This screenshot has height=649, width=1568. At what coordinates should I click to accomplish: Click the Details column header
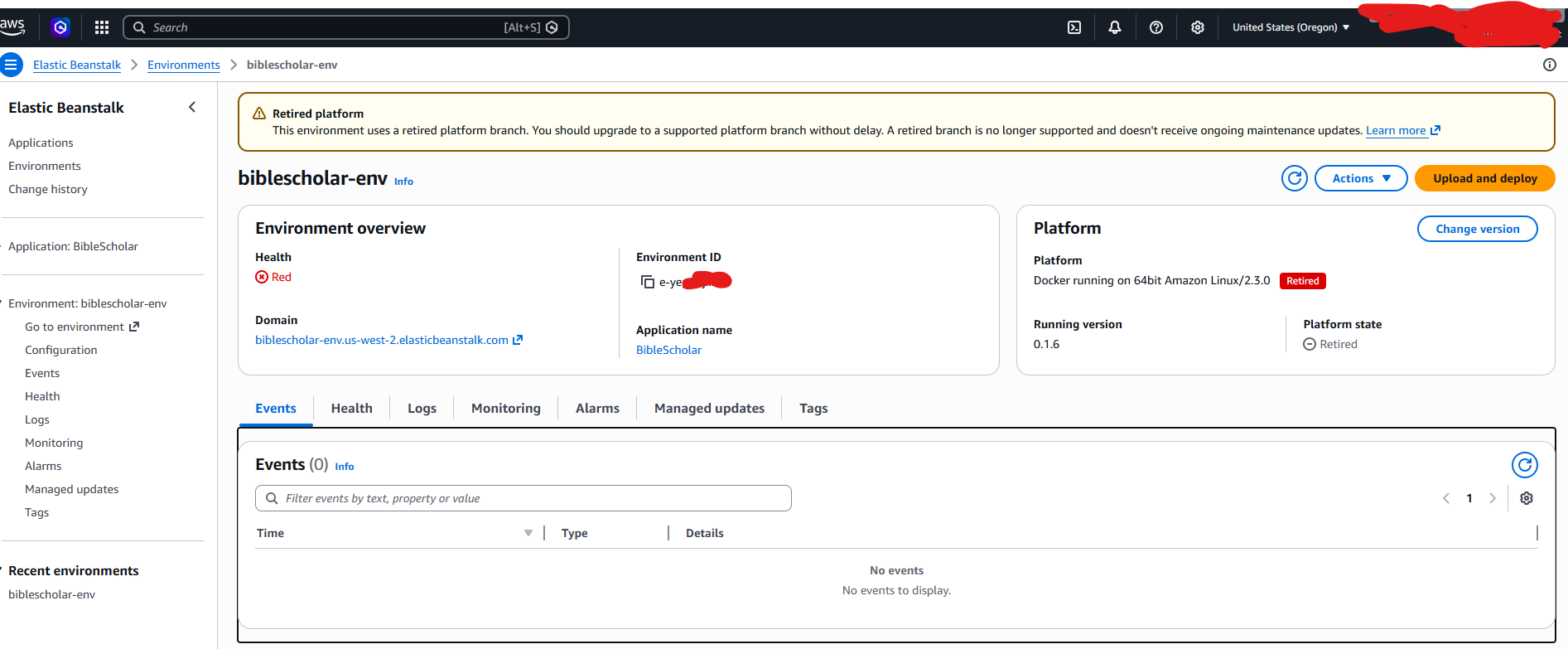click(x=705, y=533)
